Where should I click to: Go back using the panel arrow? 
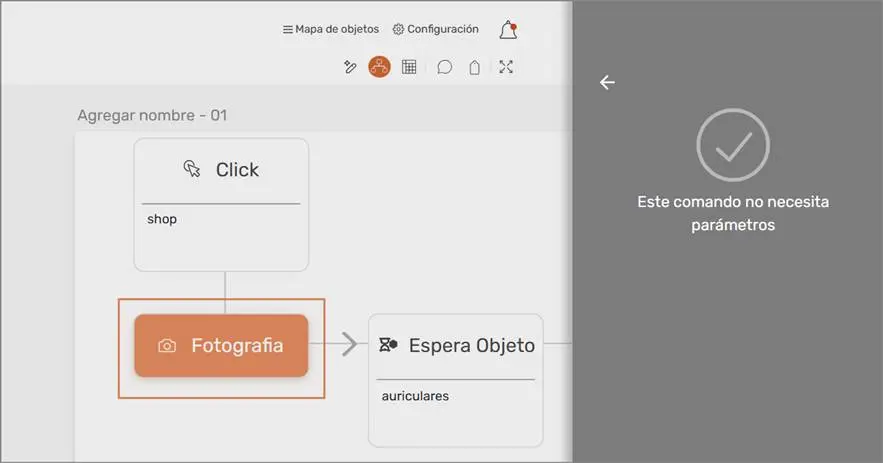[x=607, y=83]
